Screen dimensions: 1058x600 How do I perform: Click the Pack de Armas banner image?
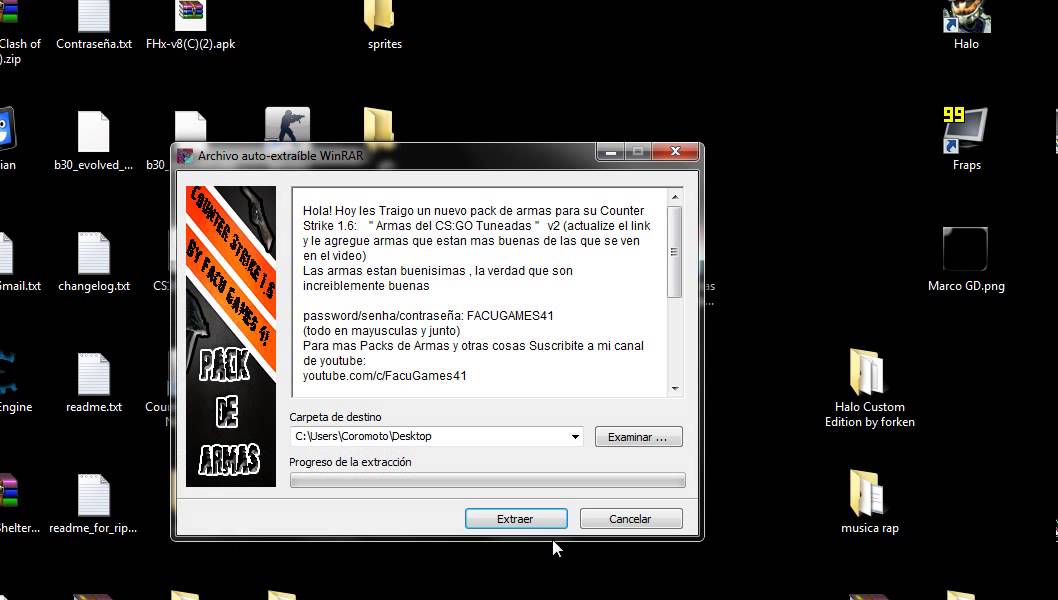pyautogui.click(x=231, y=336)
